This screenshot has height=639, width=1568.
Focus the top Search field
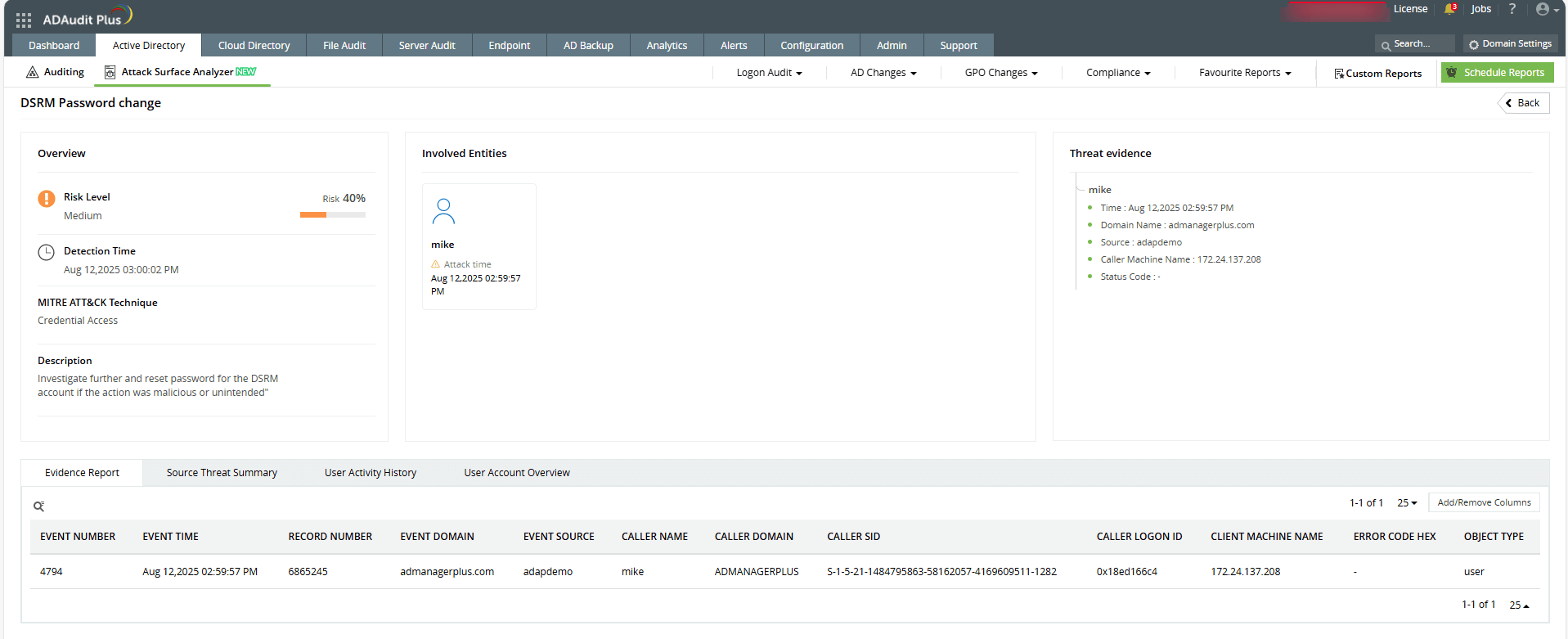[1416, 44]
